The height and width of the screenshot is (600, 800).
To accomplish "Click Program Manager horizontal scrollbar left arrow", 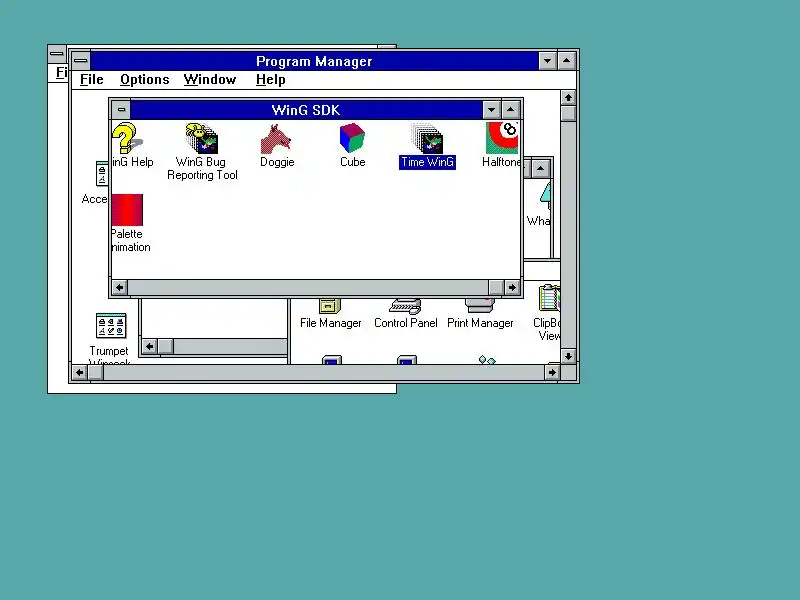I will pos(80,372).
